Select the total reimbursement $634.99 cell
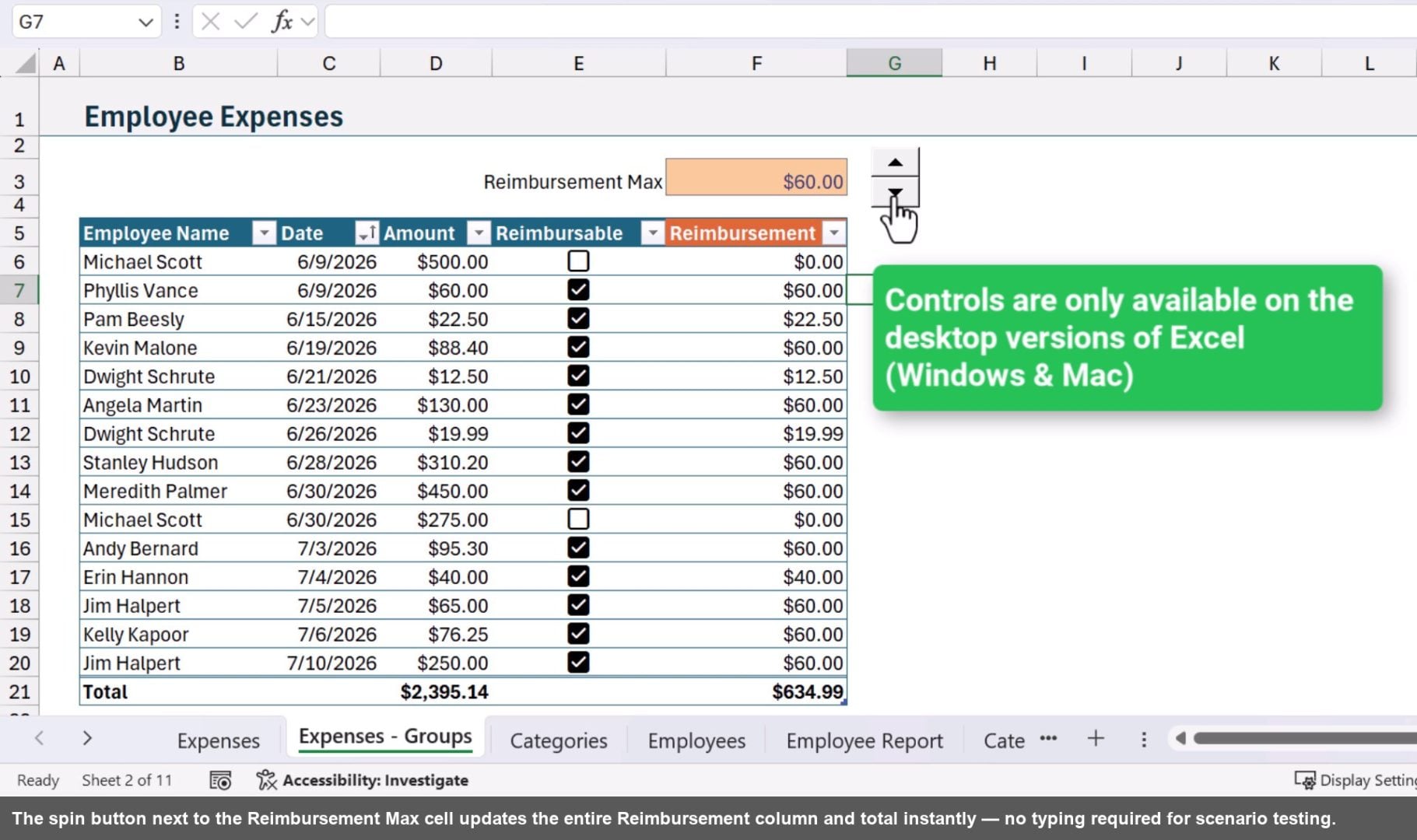The image size is (1417, 840). (x=756, y=691)
